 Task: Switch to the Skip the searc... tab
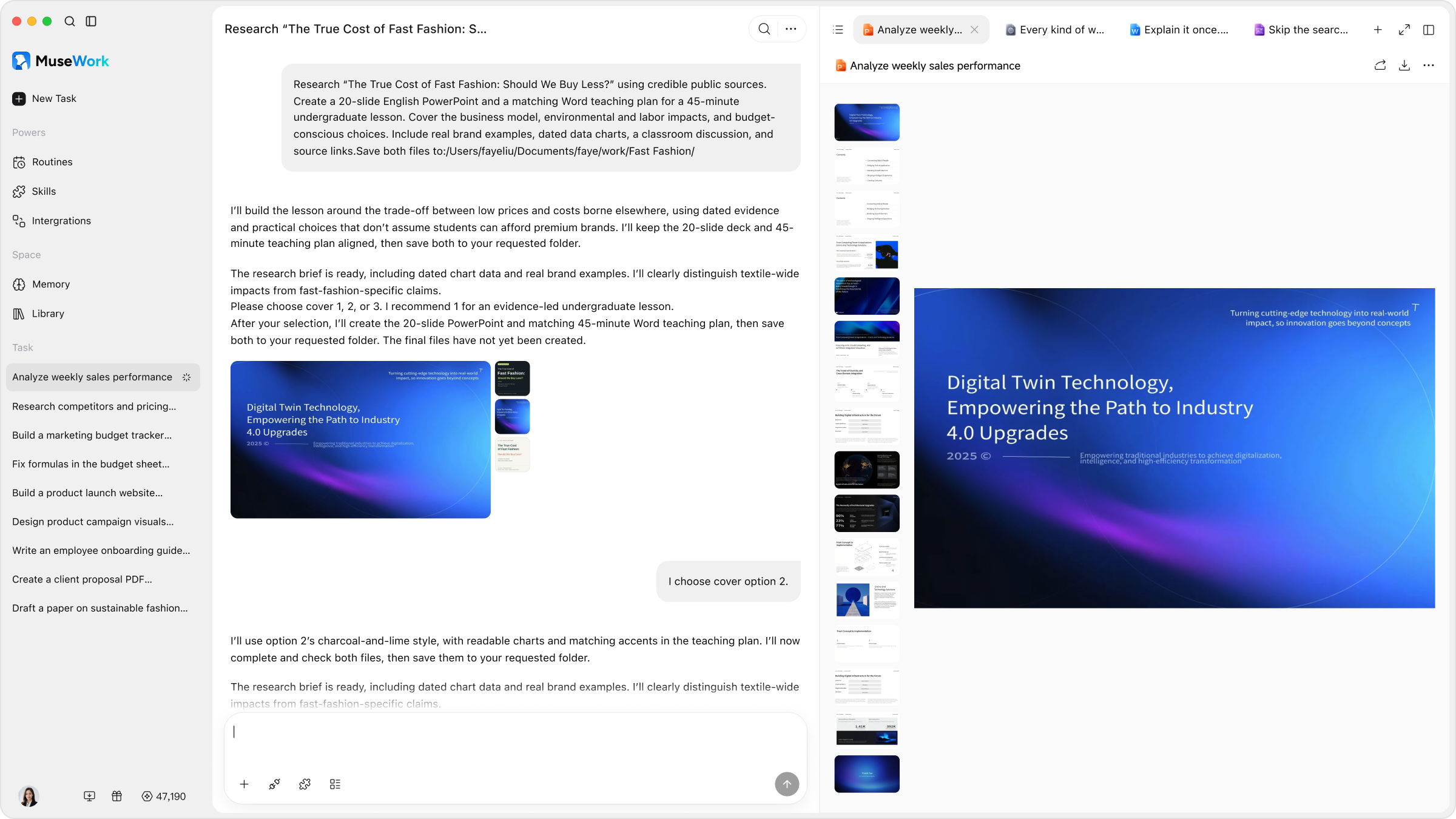tap(1301, 30)
